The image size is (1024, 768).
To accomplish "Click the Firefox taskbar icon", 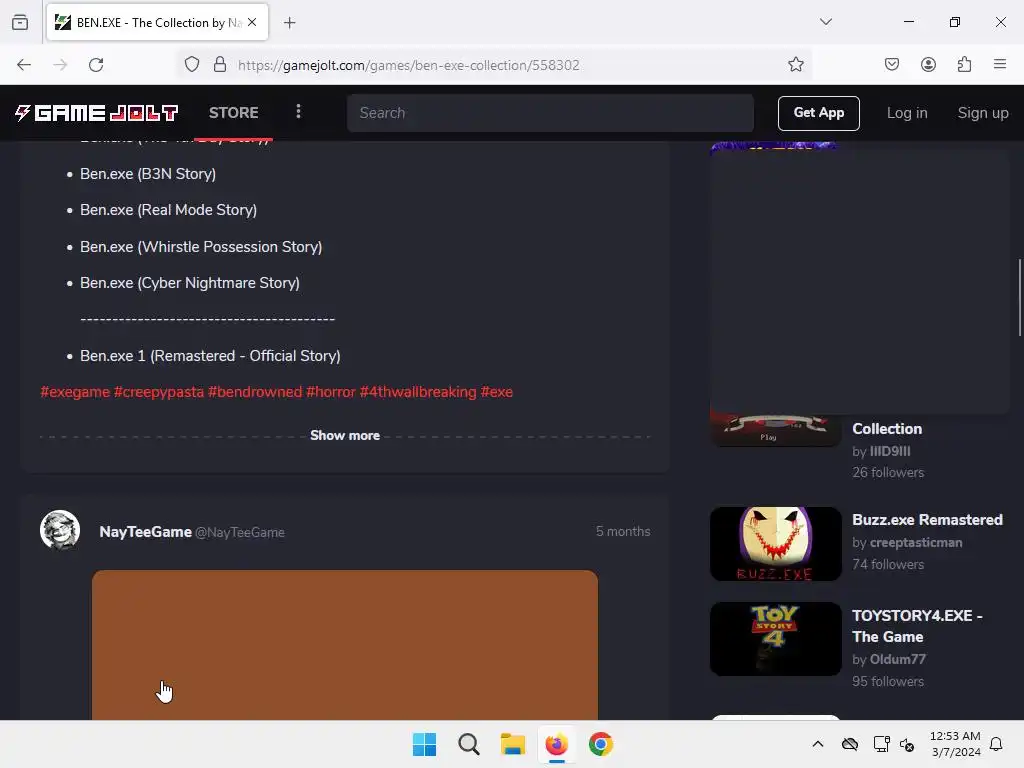I will point(556,744).
